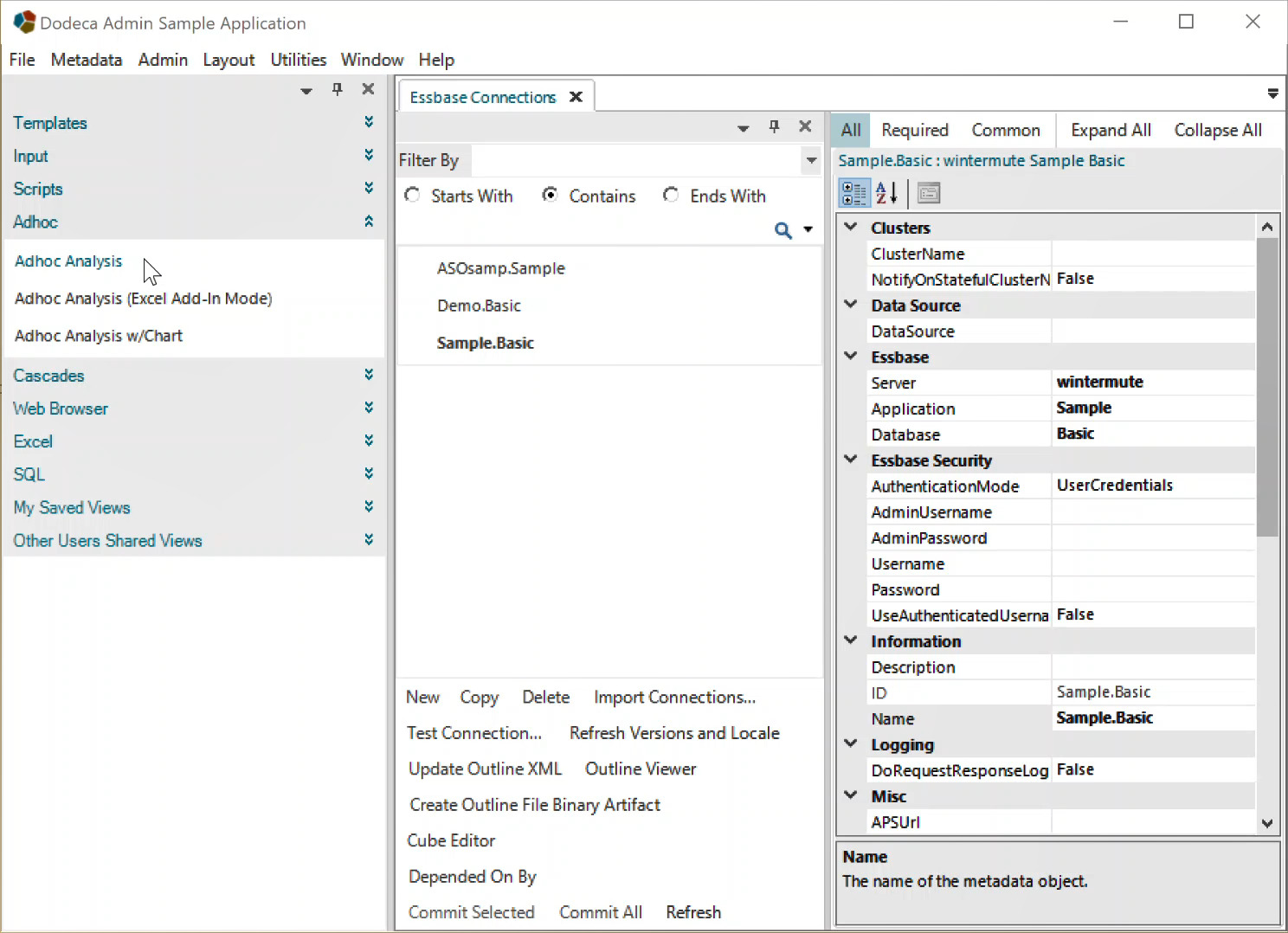Open the Metadata menu
This screenshot has height=933, width=1288.
pos(87,60)
